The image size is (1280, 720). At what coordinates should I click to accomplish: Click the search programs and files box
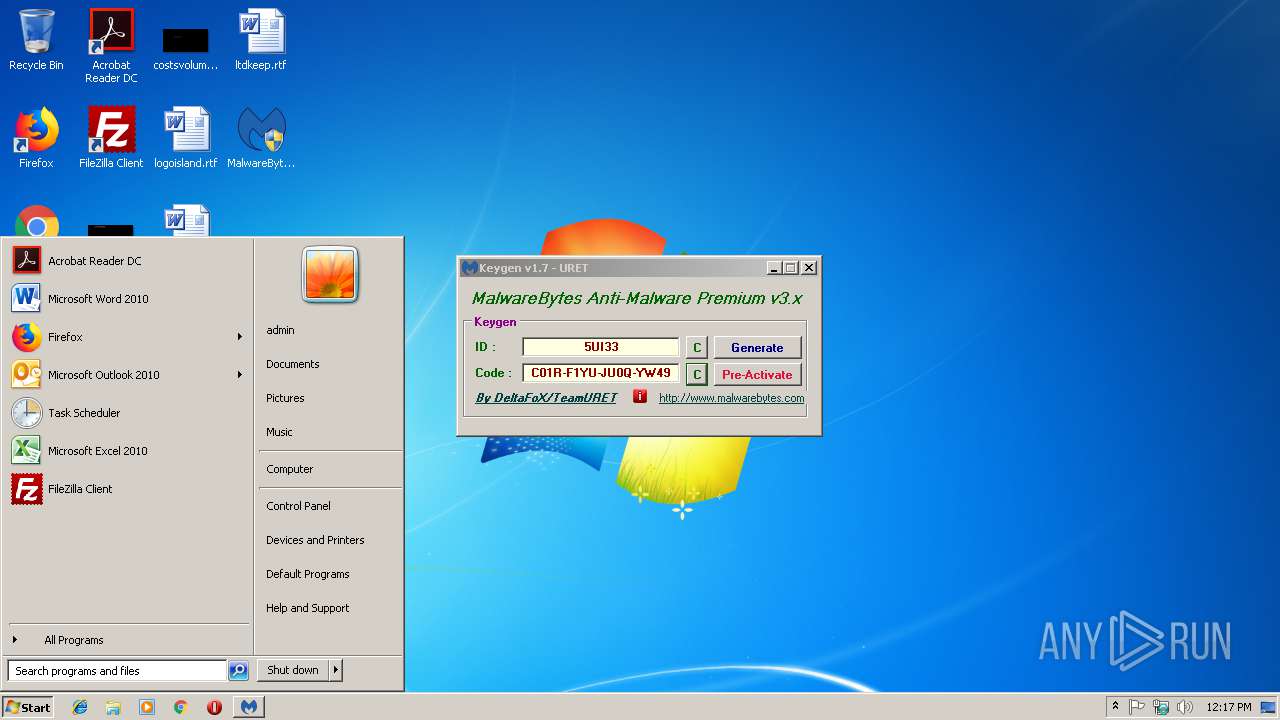(x=117, y=671)
